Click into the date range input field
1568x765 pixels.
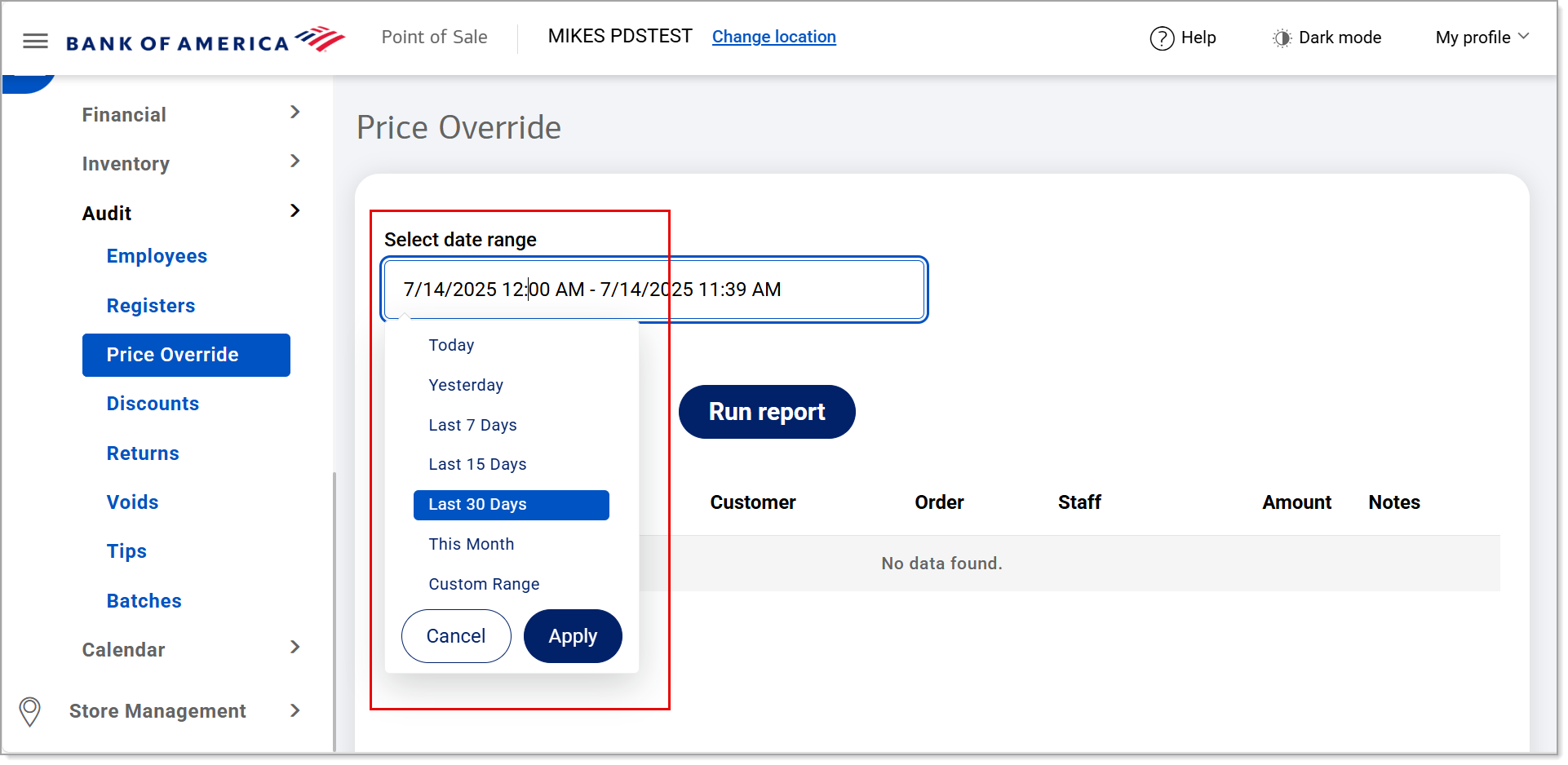653,290
